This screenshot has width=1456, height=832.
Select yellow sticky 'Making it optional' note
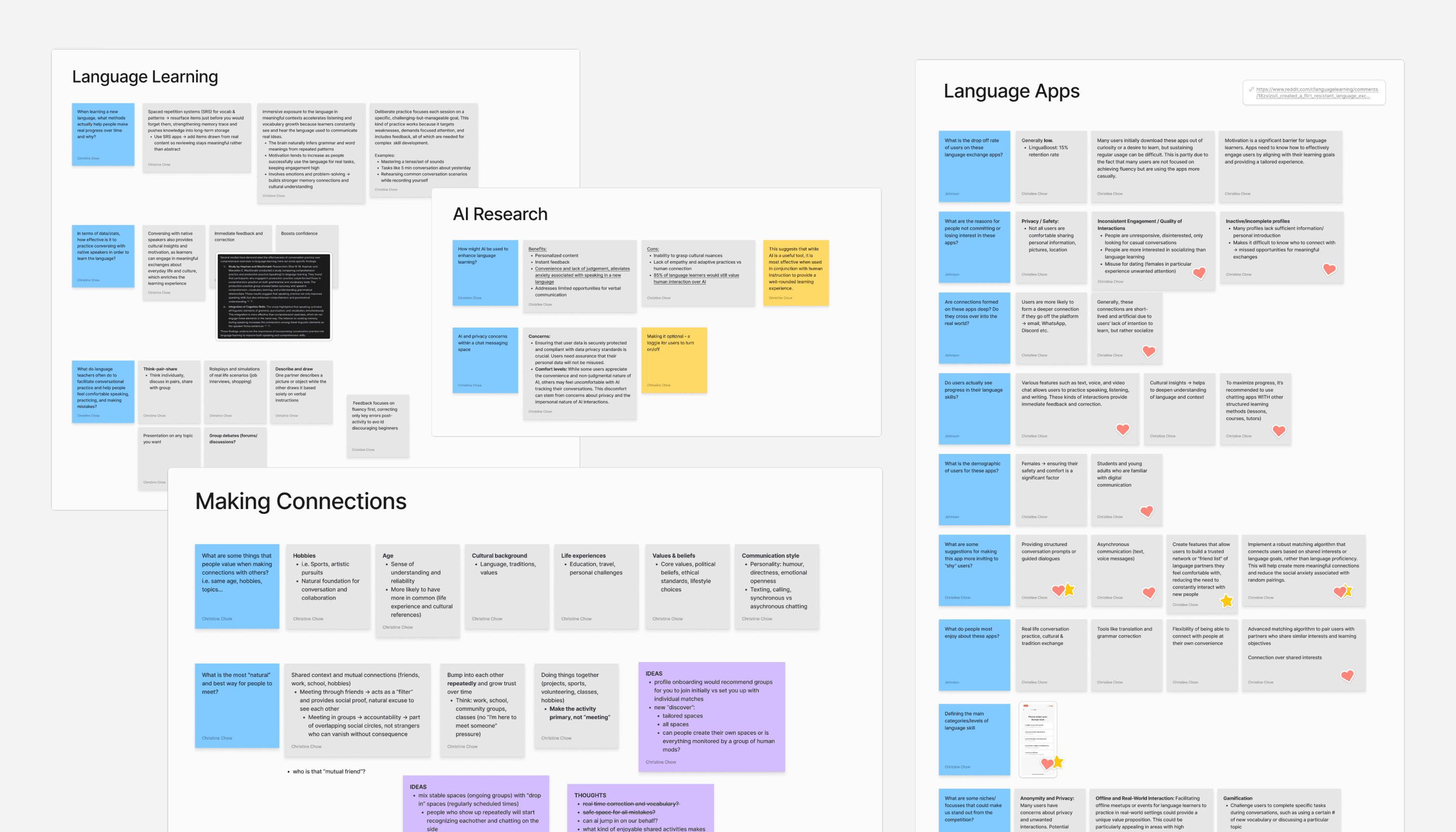(x=674, y=359)
